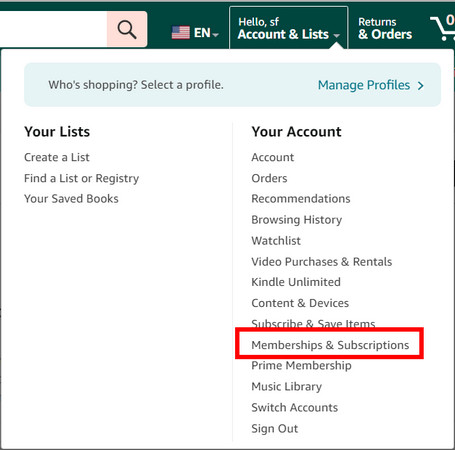Select Switch Accounts

pos(295,407)
